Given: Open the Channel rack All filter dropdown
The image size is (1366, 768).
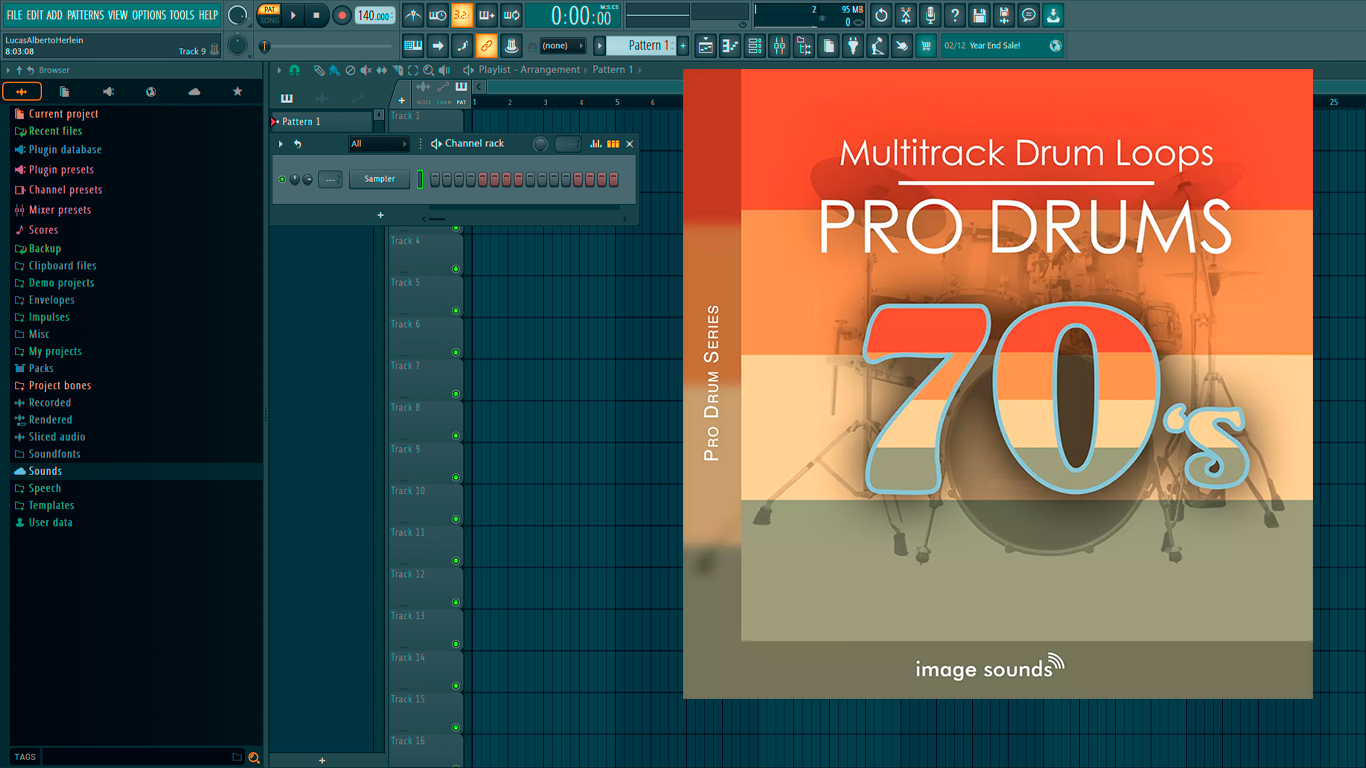Looking at the screenshot, I should coord(378,144).
